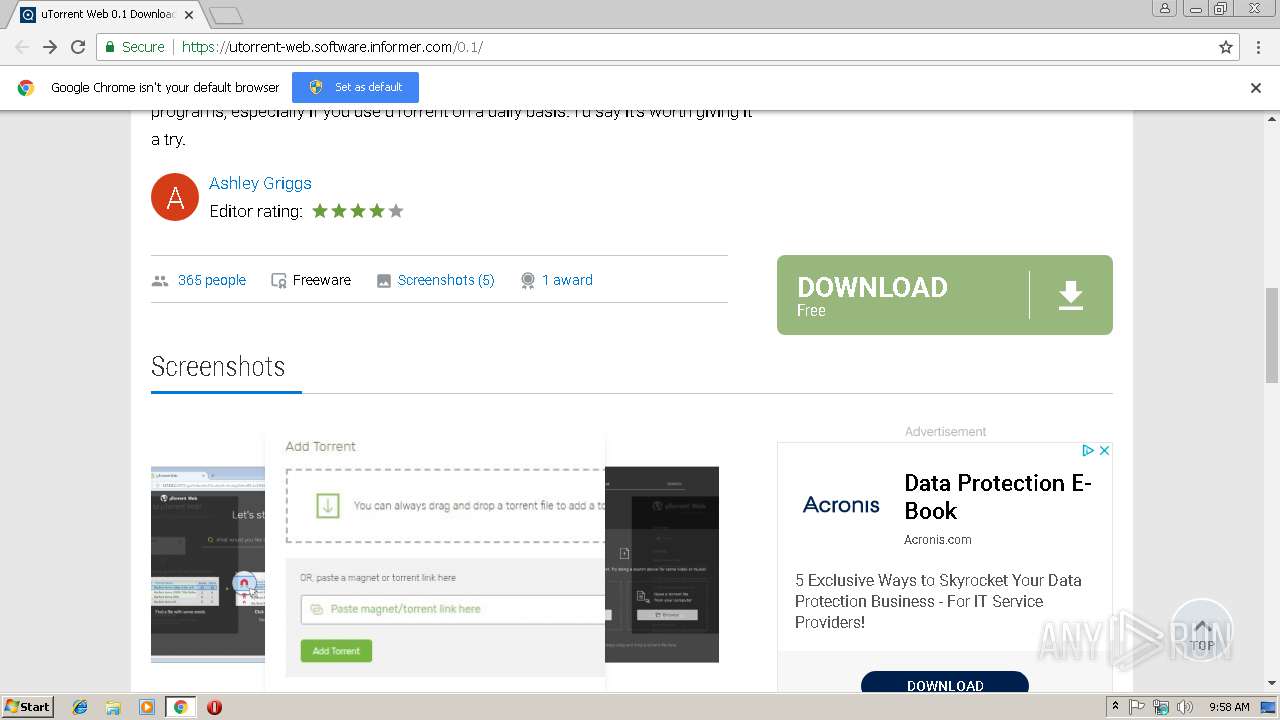Screen dimensions: 1280x720
Task: Open Windows Explorer folder from taskbar
Action: pyautogui.click(x=113, y=707)
